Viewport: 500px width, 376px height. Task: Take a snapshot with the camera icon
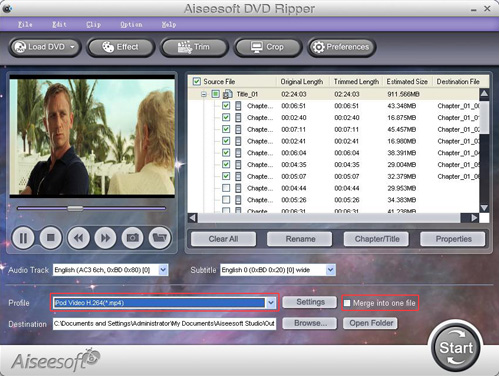coord(133,238)
